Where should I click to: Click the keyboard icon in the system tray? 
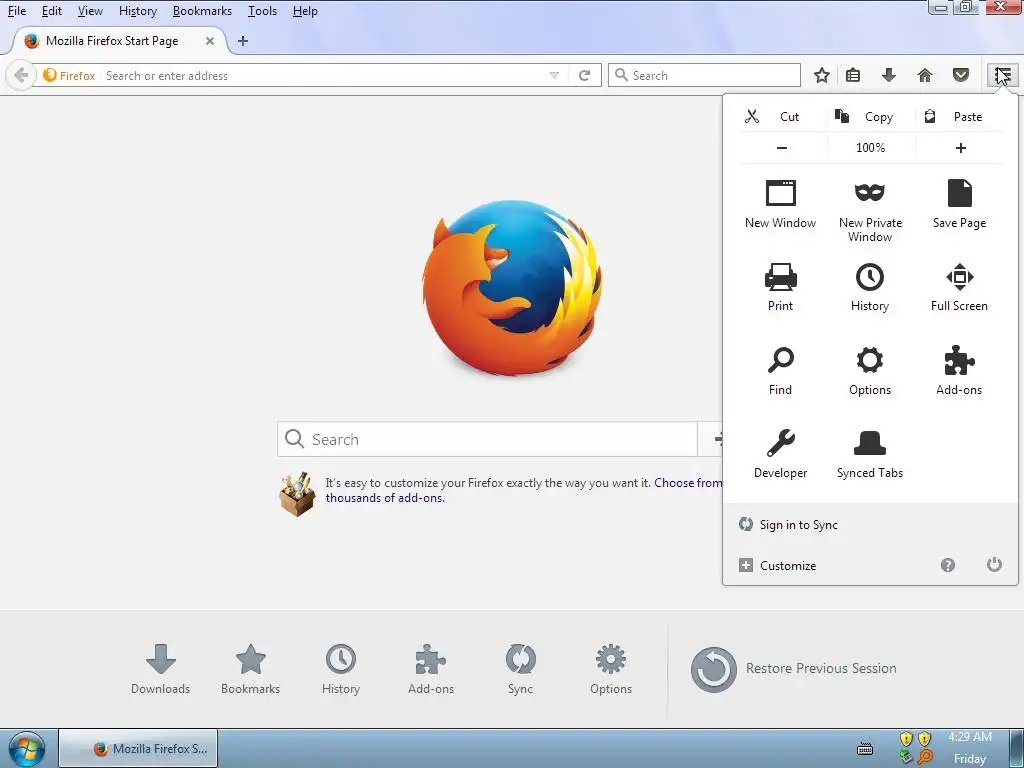(x=865, y=749)
